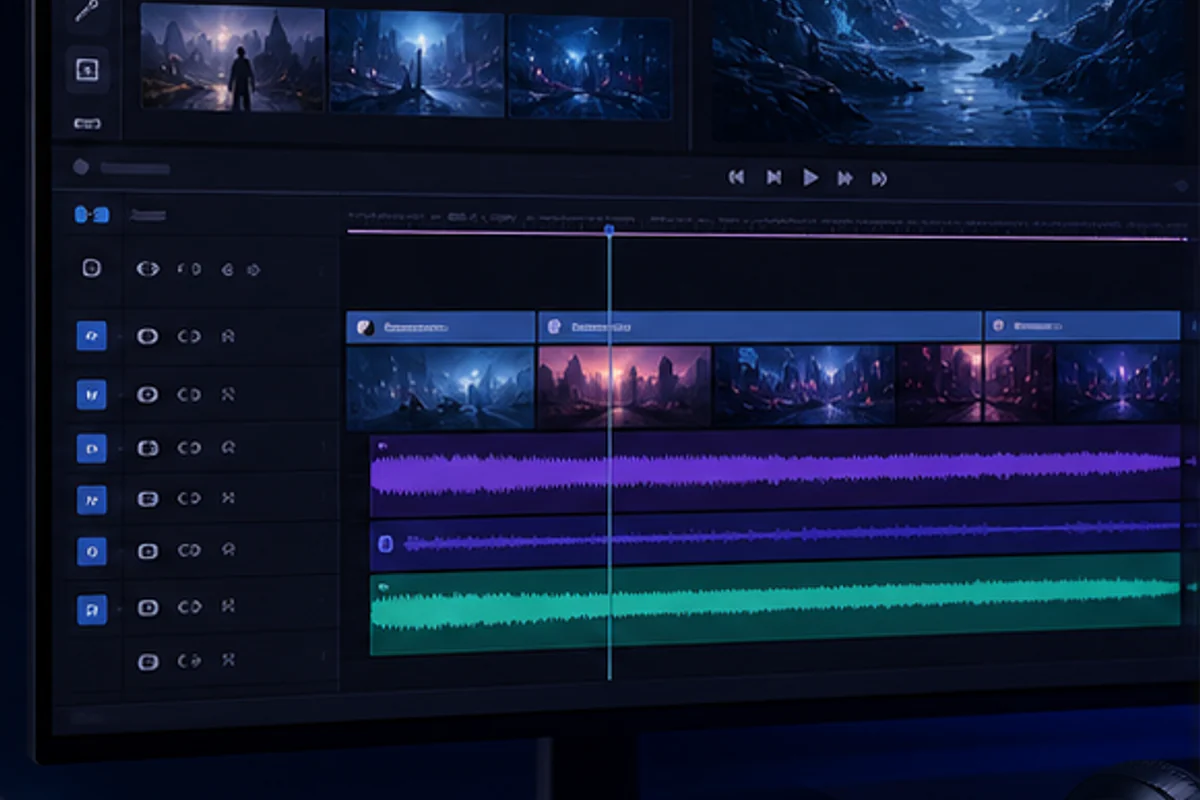Click the rightmost icon beside the fifth blue button

(x=228, y=550)
